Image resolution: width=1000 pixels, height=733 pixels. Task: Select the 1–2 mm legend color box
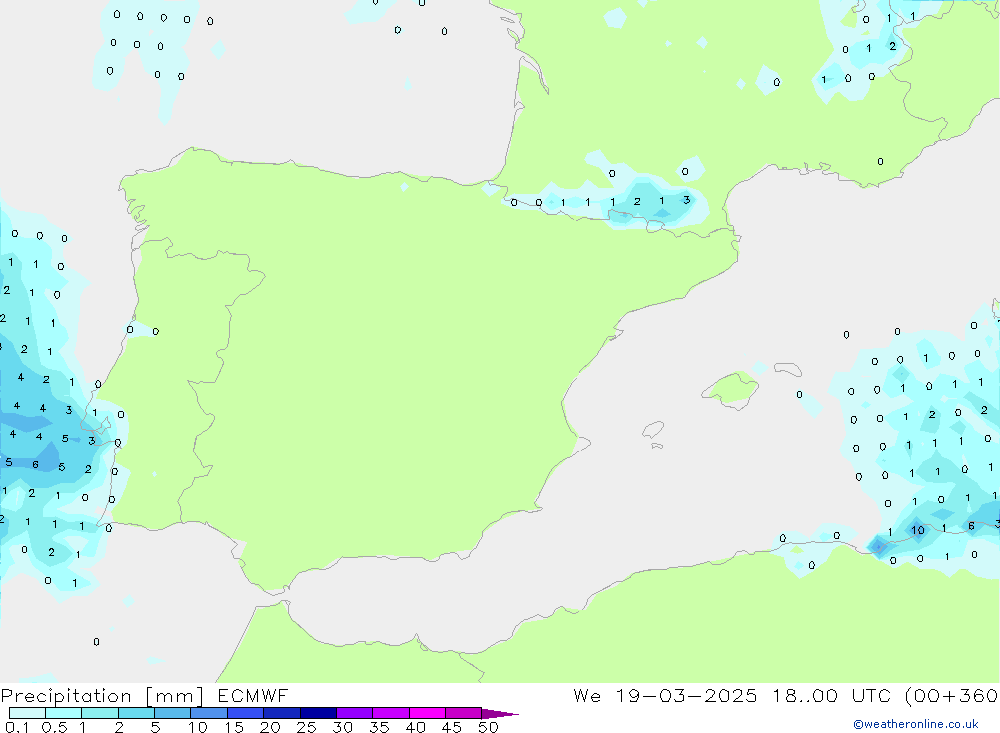coord(99,713)
